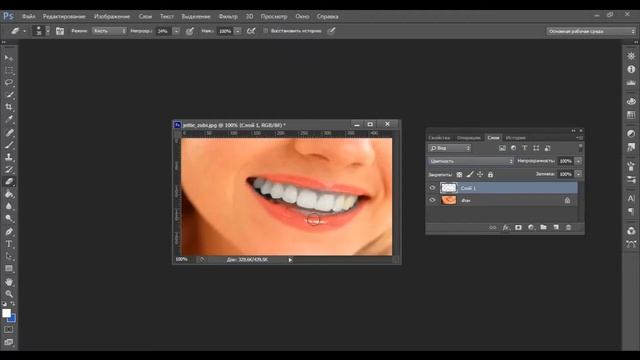Open the Изображение menu
640x360 pixels.
click(x=112, y=17)
